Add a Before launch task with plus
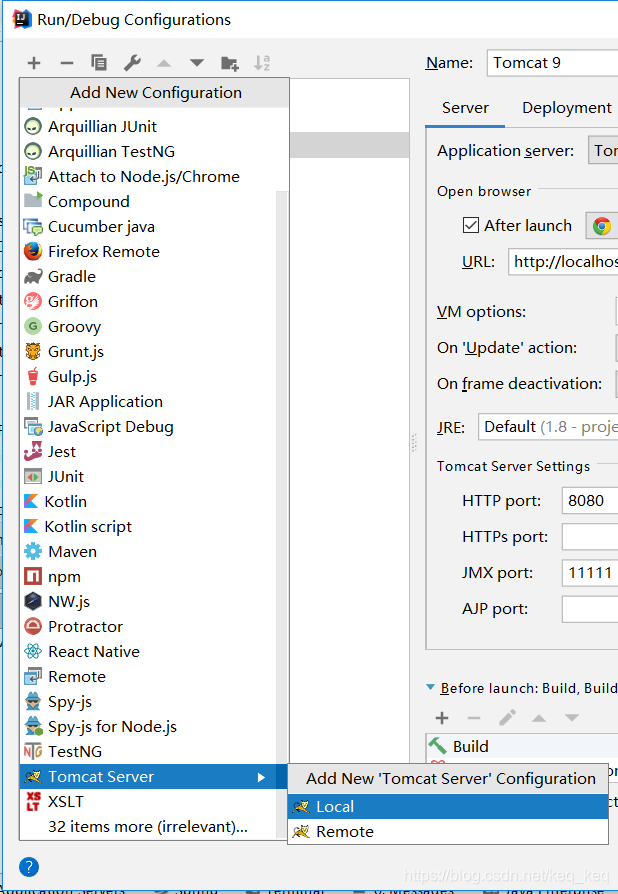618x894 pixels. coord(442,718)
